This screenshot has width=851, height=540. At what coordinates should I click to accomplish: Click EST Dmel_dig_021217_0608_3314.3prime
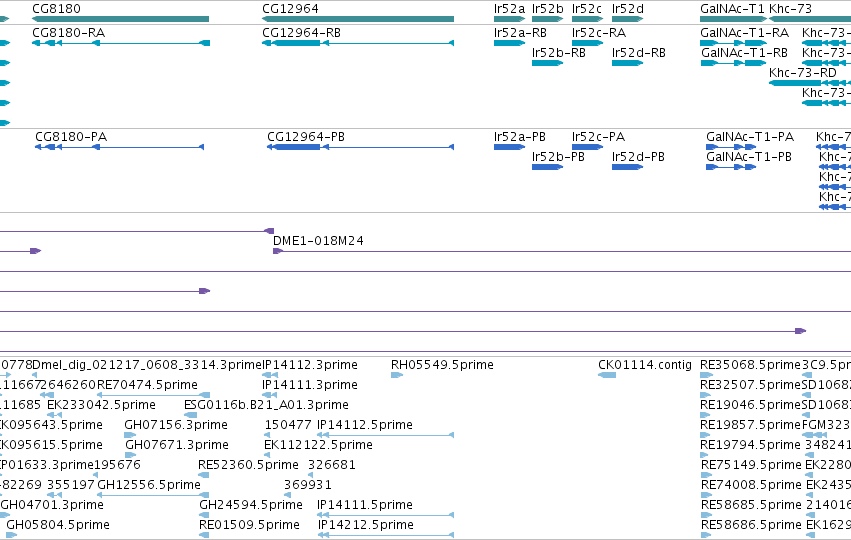147,365
